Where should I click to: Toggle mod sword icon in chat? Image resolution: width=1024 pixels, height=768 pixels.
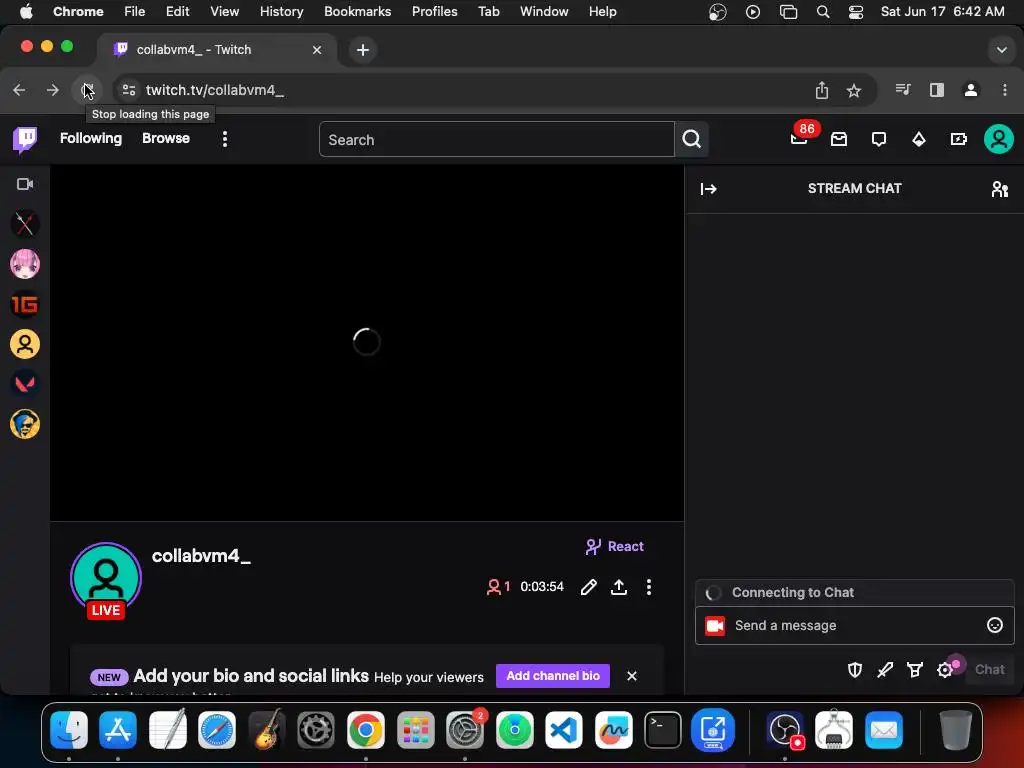coord(885,669)
